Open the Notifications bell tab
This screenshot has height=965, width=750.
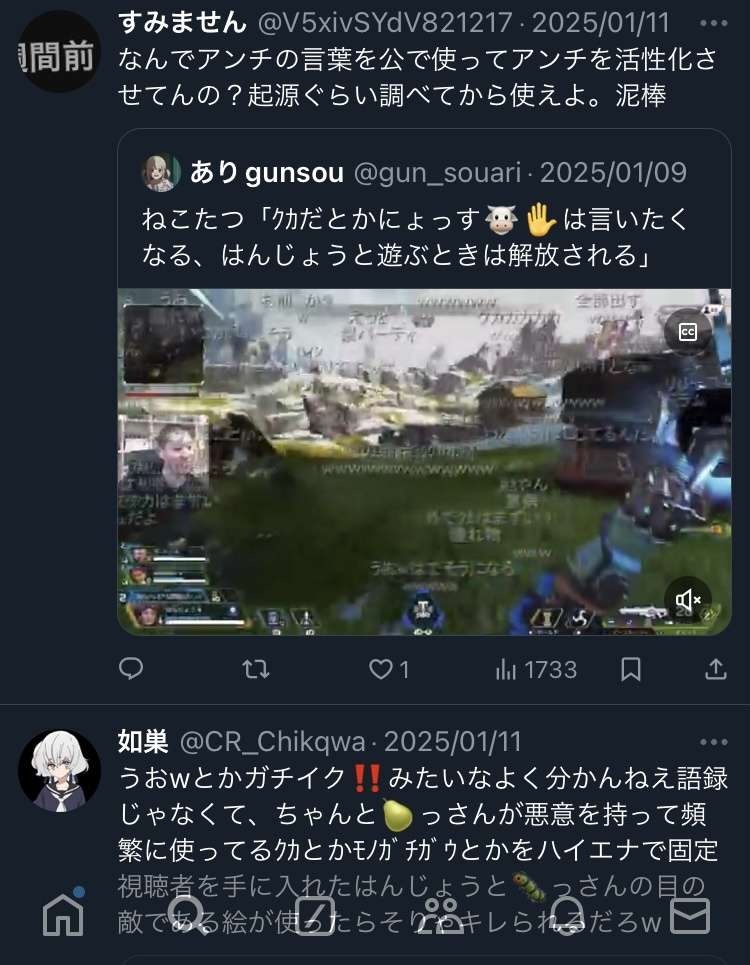click(565, 915)
